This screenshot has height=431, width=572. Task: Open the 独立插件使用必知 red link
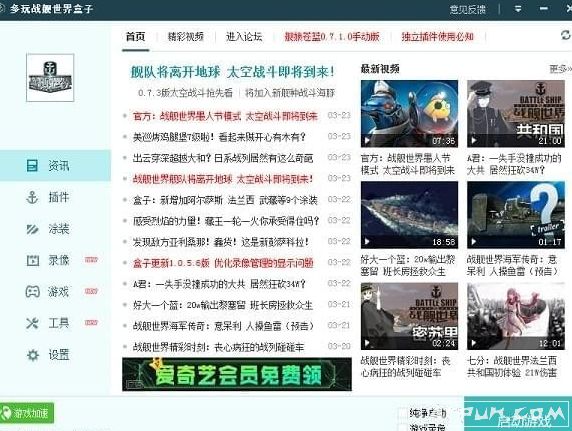[437, 36]
